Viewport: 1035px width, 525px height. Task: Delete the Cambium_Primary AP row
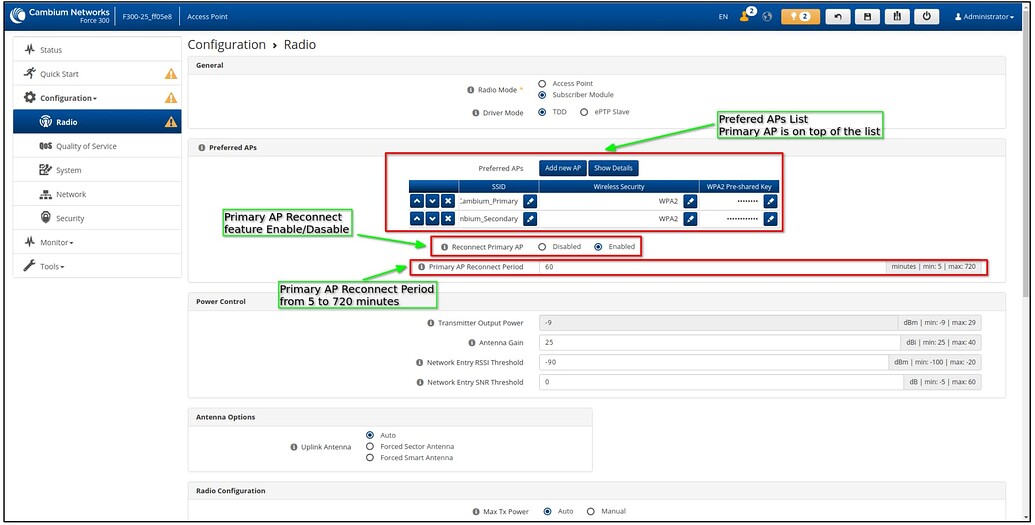coord(448,201)
